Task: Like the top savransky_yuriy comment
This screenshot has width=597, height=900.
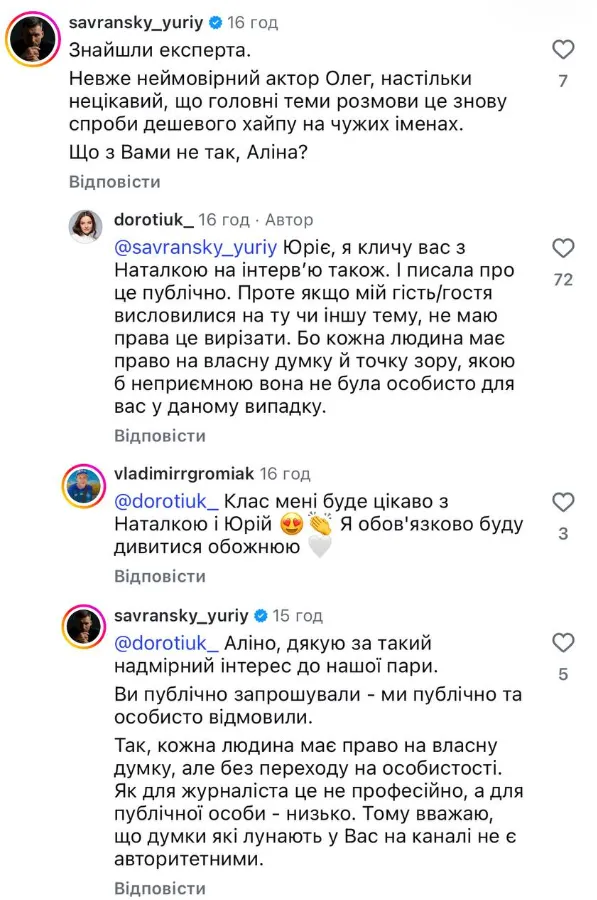Action: click(563, 49)
